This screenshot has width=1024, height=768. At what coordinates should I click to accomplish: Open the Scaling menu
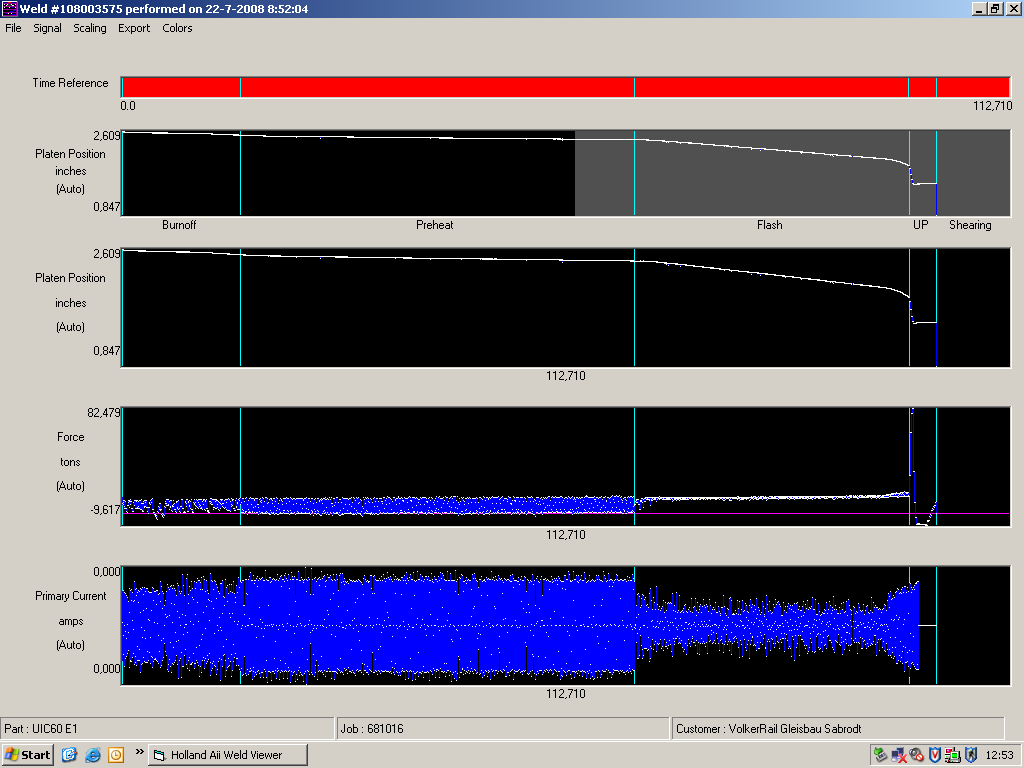point(89,28)
